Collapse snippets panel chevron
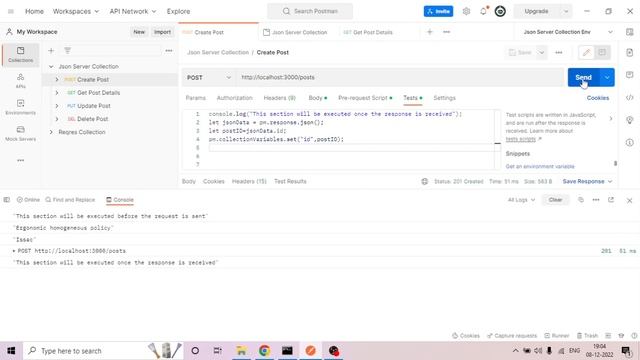Viewport: 640px width, 360px height. 611,119
